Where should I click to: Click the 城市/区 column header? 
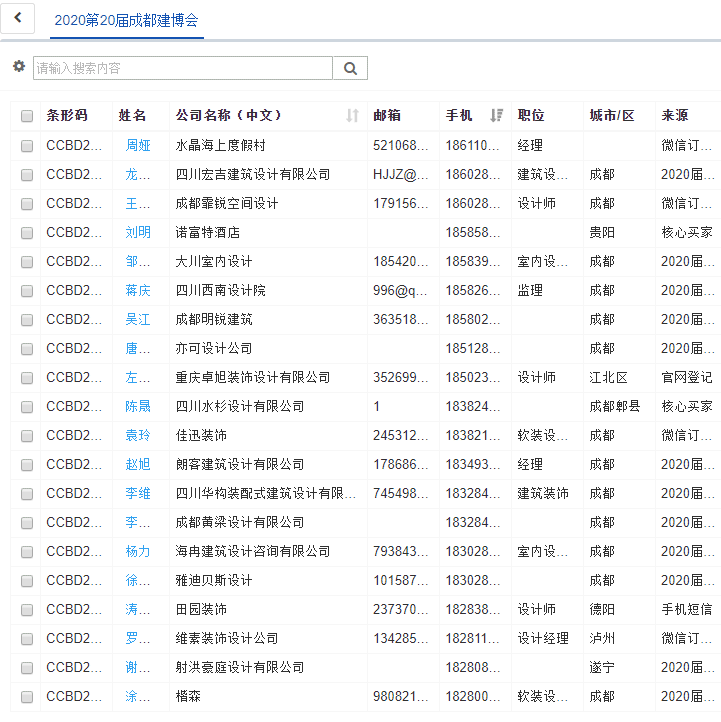click(612, 115)
